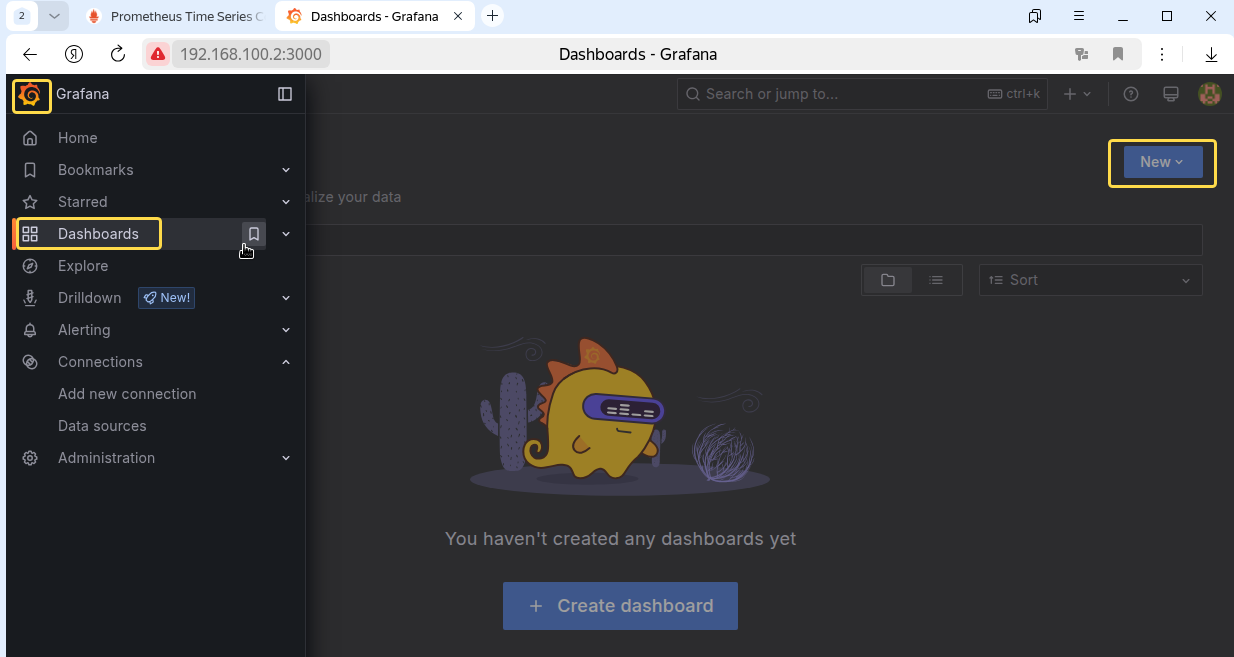Image resolution: width=1234 pixels, height=657 pixels.
Task: Open the Sort dropdown
Action: [x=1090, y=280]
